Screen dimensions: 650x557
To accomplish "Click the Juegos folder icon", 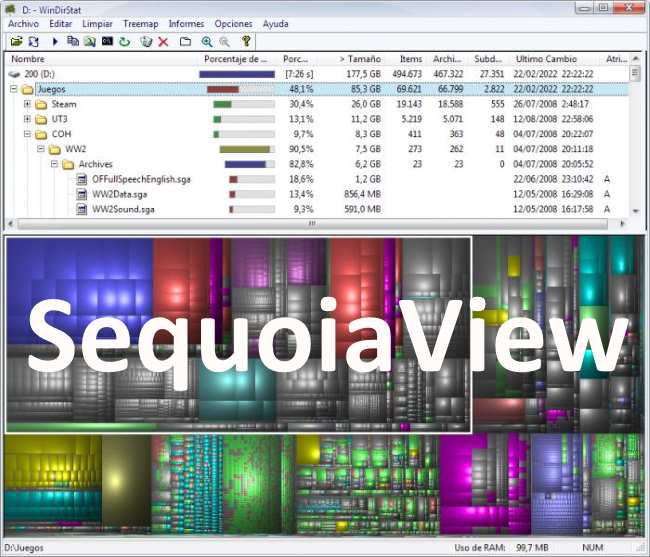I will point(27,89).
